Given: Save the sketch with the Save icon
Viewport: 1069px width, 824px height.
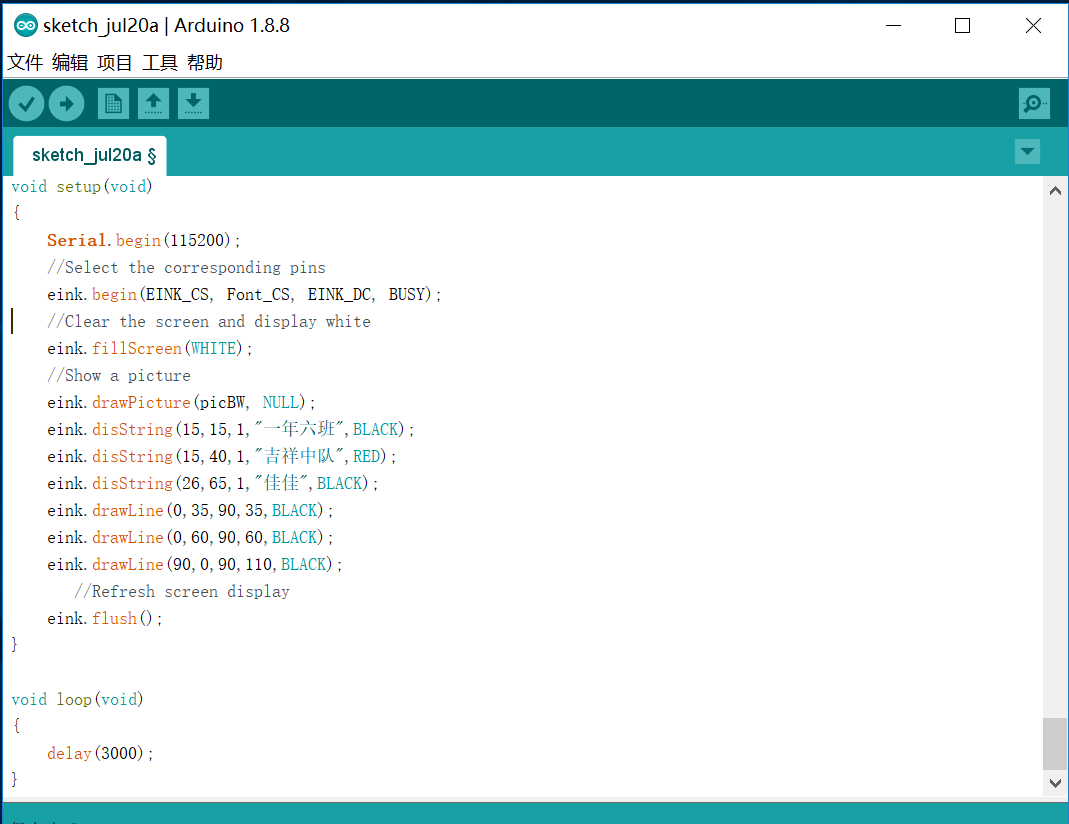Looking at the screenshot, I should tap(194, 104).
